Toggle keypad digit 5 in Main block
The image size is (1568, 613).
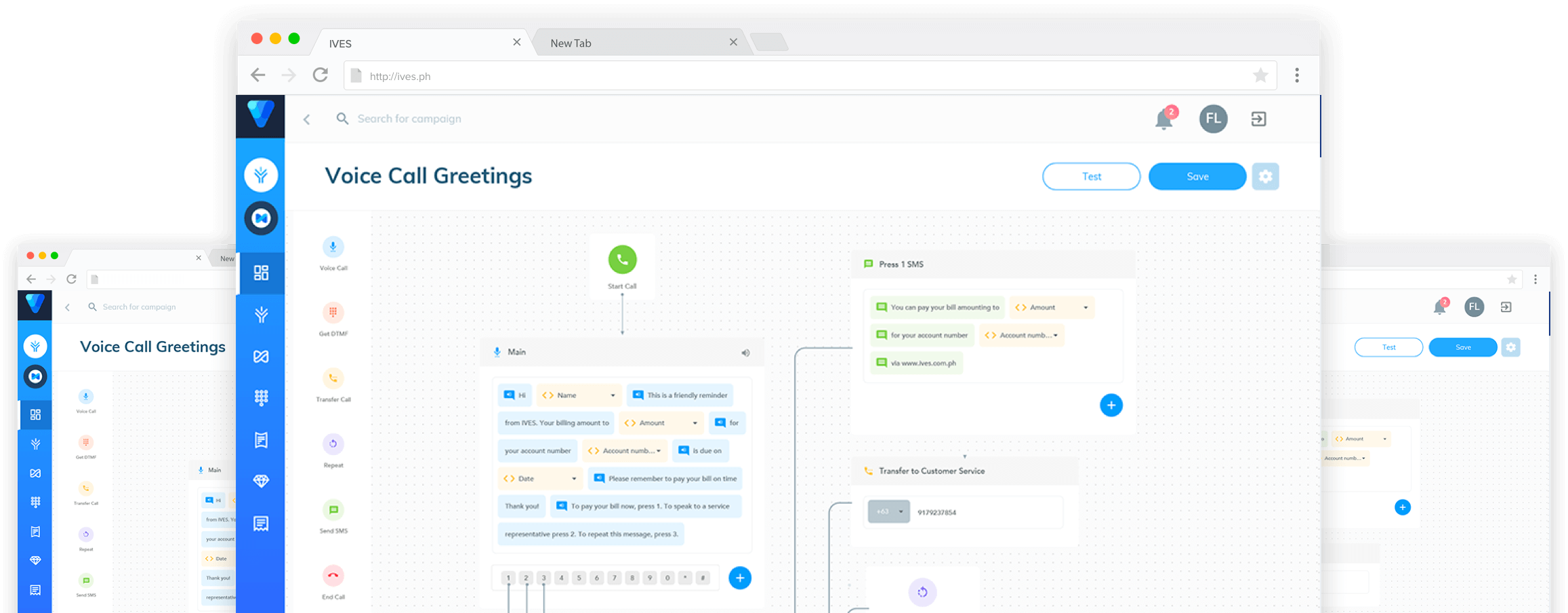point(579,578)
